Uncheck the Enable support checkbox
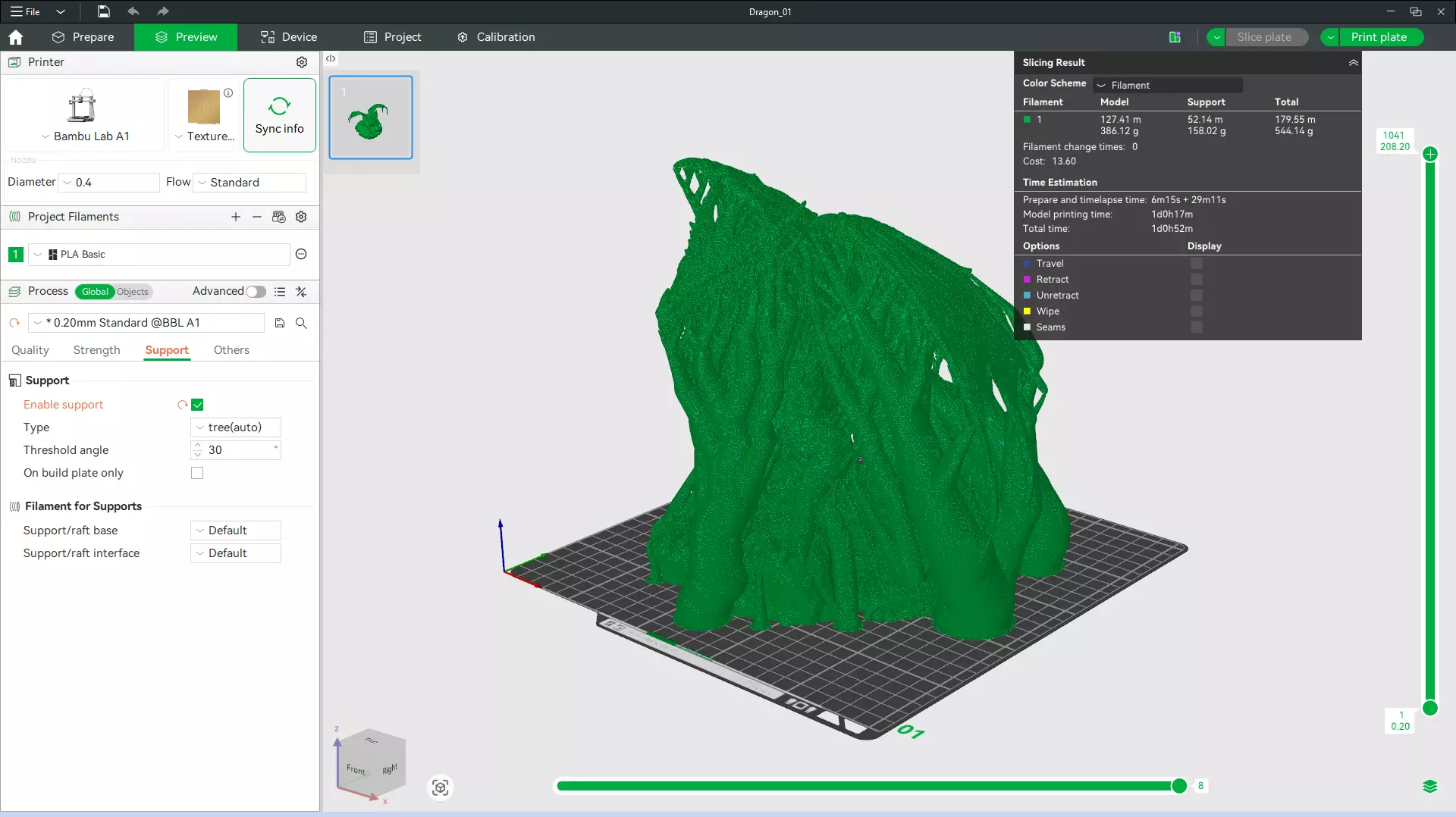Screen dimensions: 1456x817 coord(197,405)
